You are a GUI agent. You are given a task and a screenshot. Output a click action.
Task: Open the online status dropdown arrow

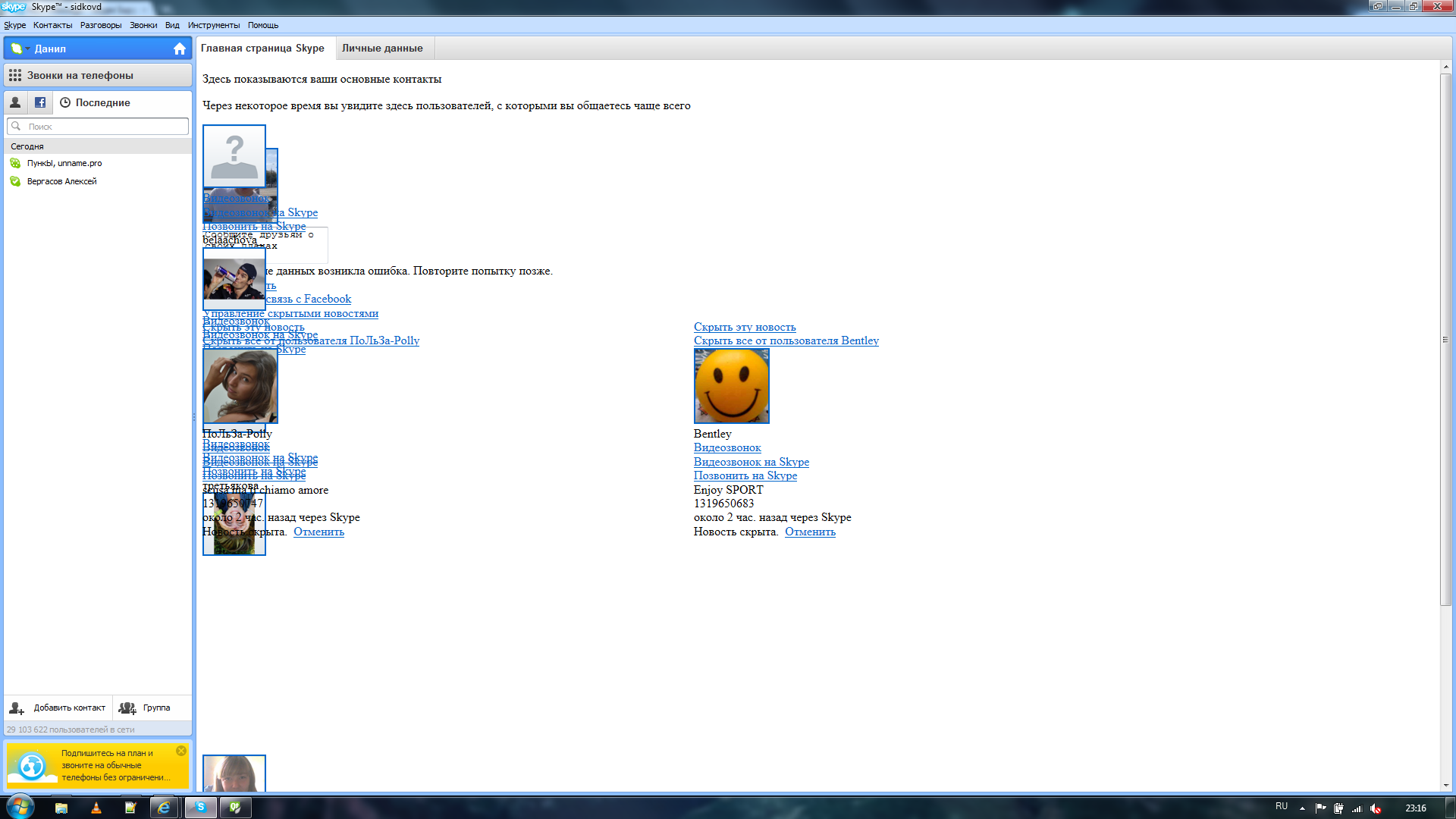[x=28, y=49]
